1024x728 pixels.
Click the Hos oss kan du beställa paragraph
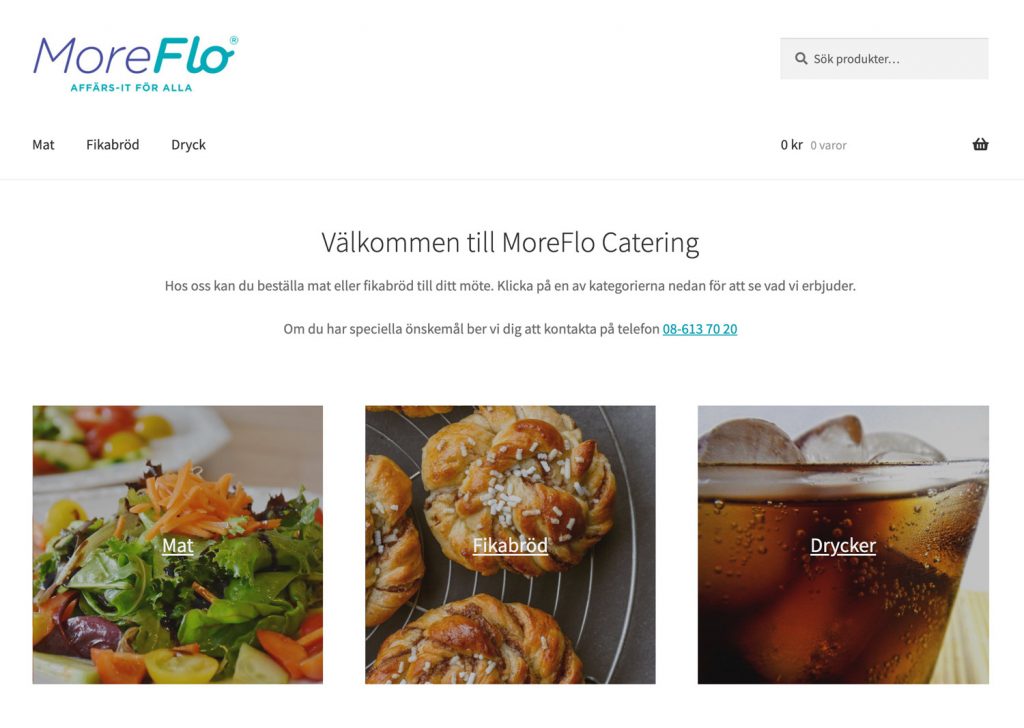510,286
